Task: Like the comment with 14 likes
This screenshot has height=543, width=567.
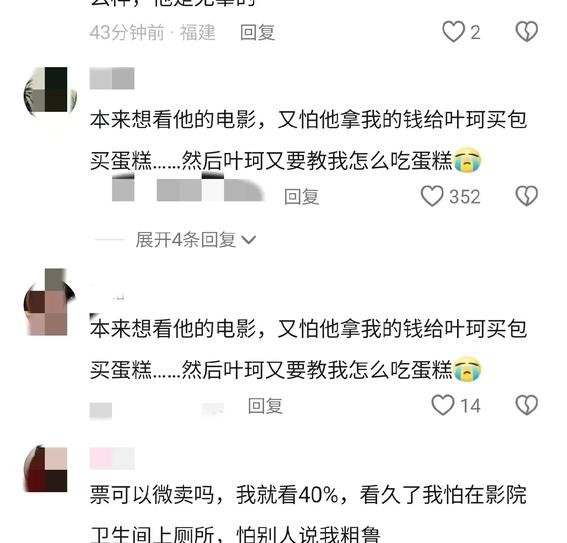Action: coord(443,405)
